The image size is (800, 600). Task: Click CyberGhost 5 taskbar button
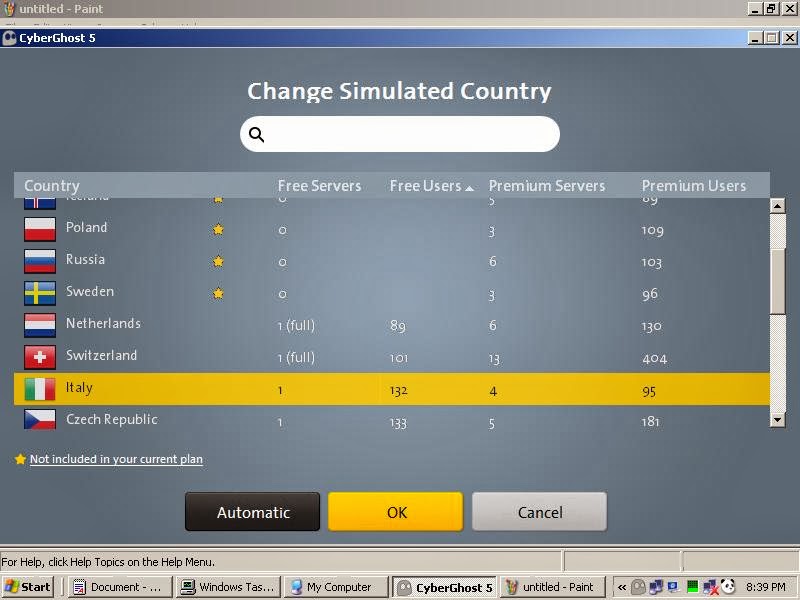tap(445, 587)
